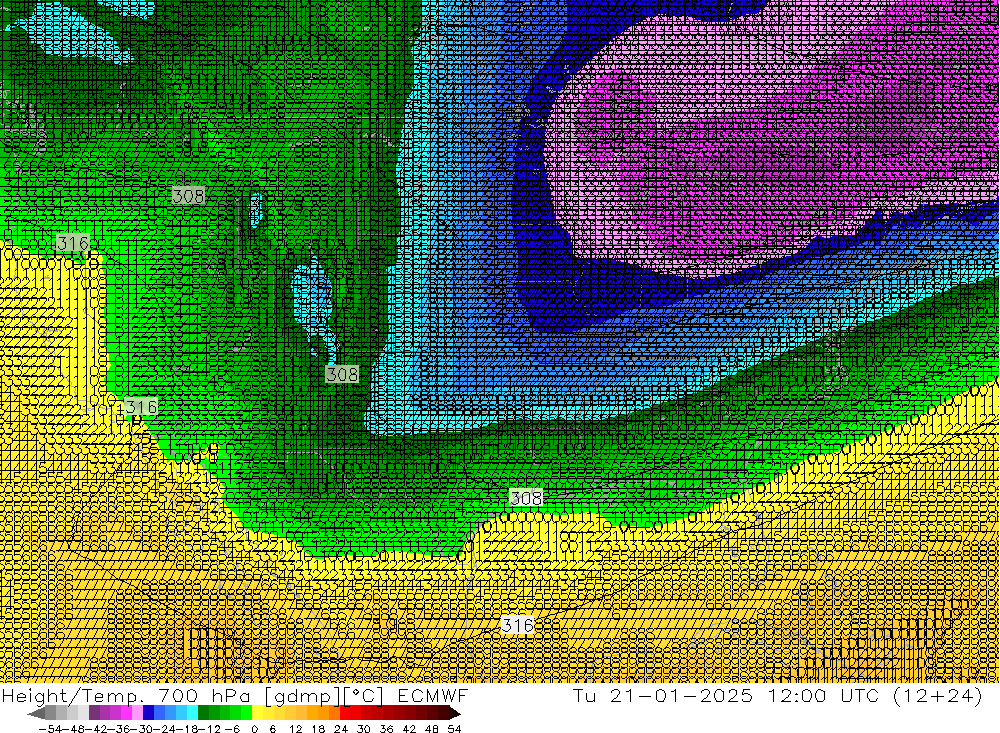The height and width of the screenshot is (733, 1000).
Task: Pick the dark purple legend swatch
Action: pos(94,712)
